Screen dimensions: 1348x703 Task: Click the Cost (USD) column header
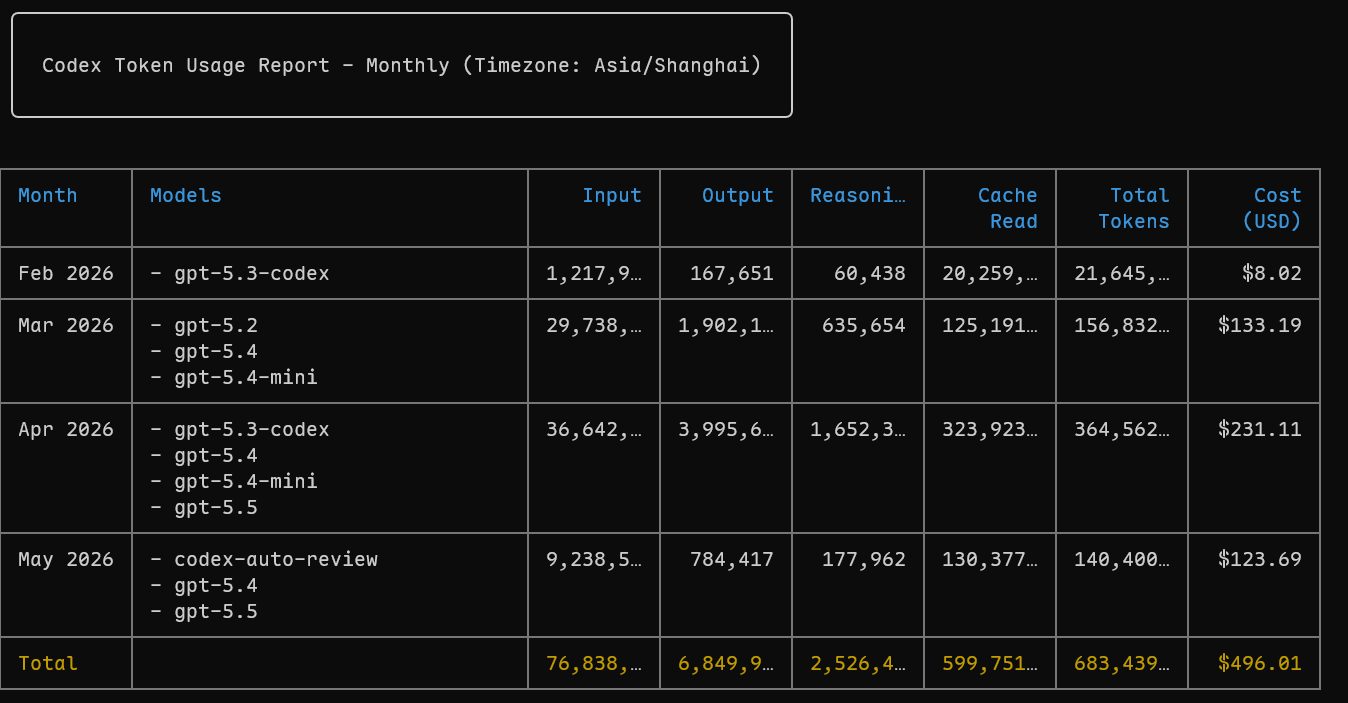click(1272, 208)
